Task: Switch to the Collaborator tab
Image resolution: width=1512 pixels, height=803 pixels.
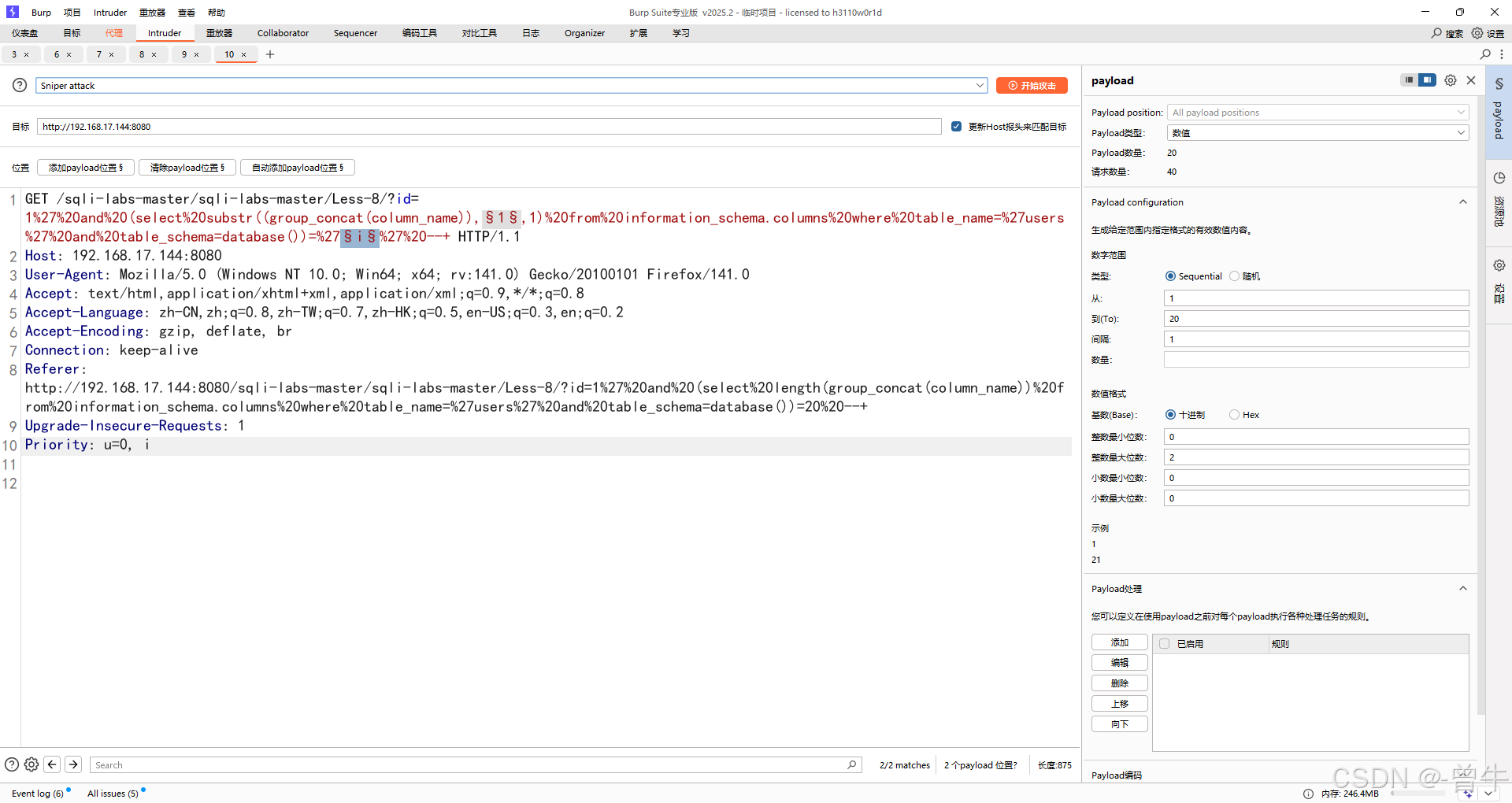Action: 283,33
